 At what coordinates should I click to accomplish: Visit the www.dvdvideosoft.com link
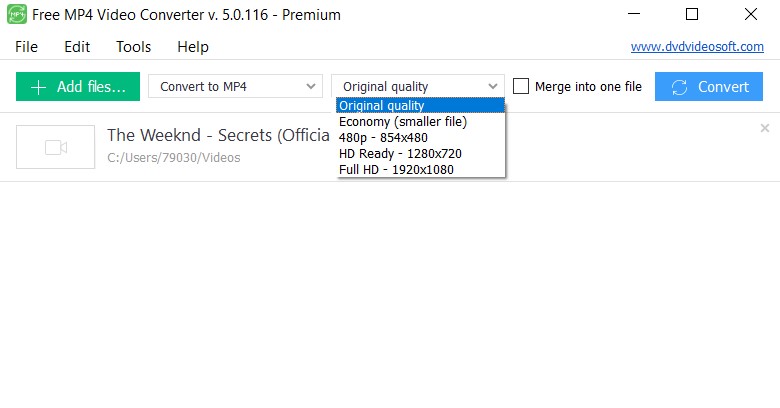click(697, 47)
